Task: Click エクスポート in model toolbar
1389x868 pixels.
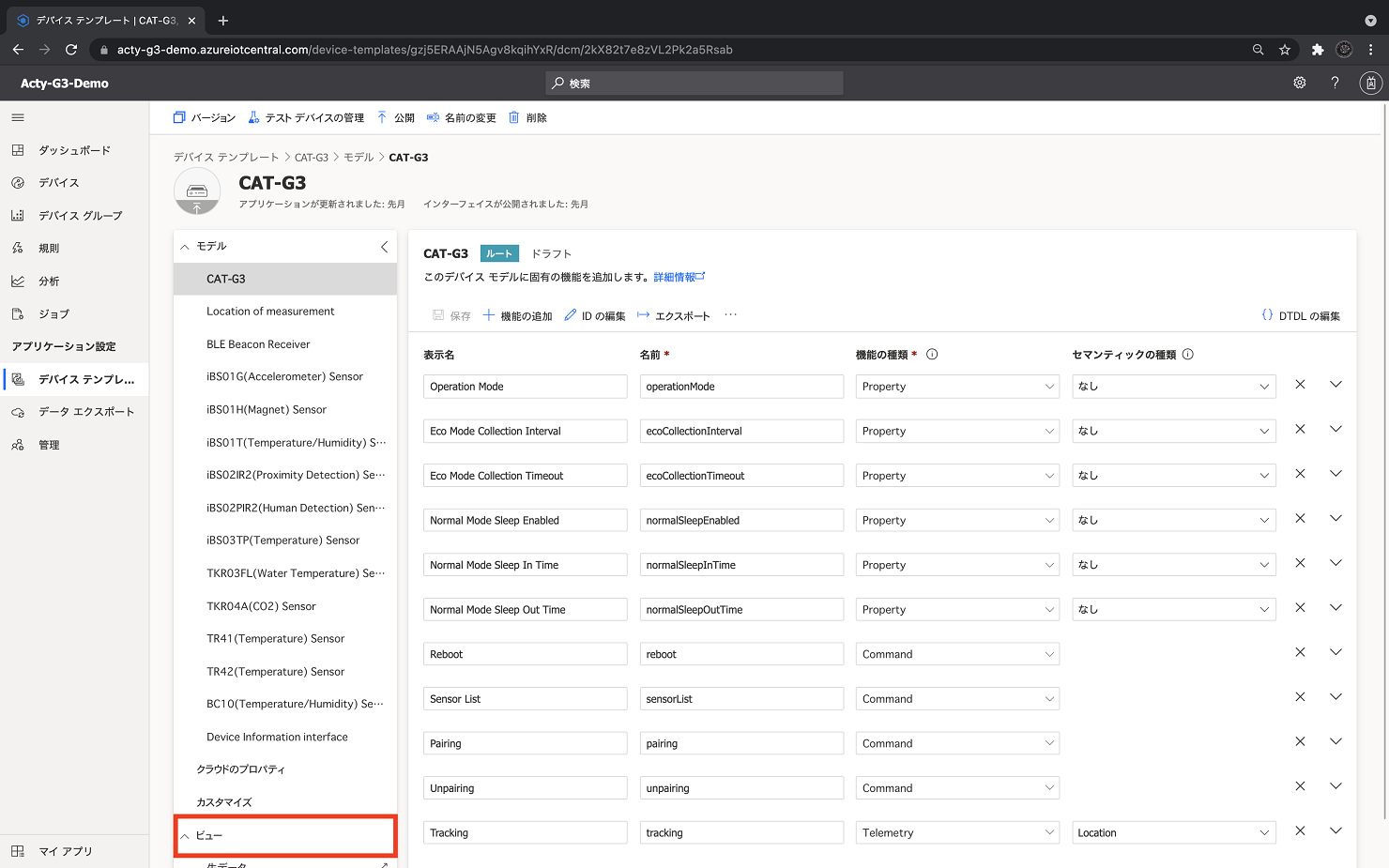Action: [x=673, y=316]
